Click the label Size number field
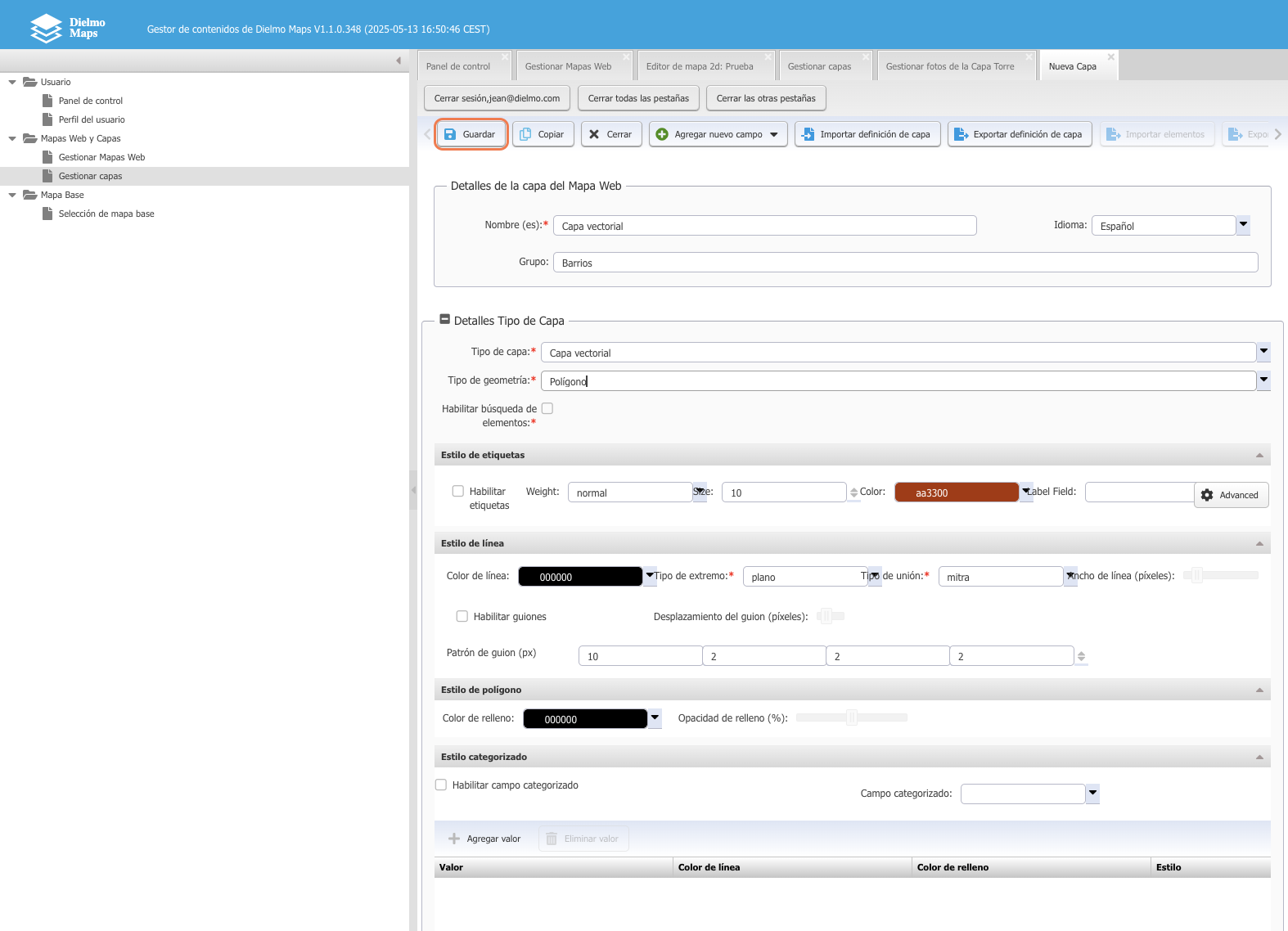The height and width of the screenshot is (931, 1288). 784,492
